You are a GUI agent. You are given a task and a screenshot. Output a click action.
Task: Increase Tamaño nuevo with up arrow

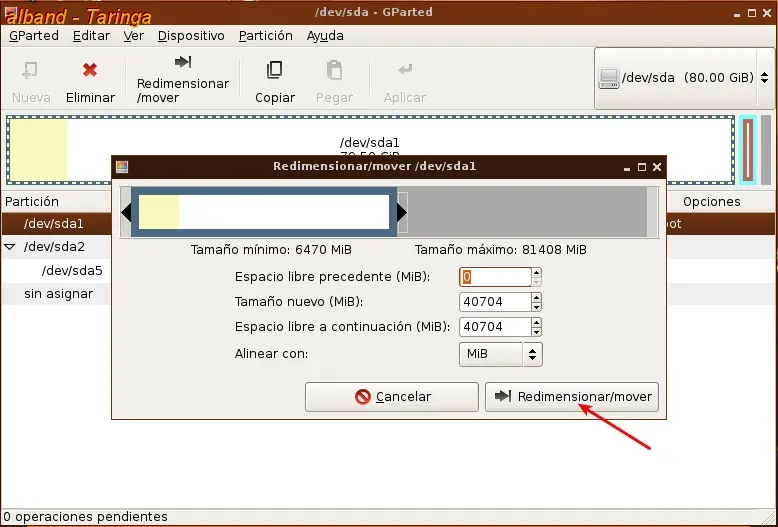coord(536,297)
